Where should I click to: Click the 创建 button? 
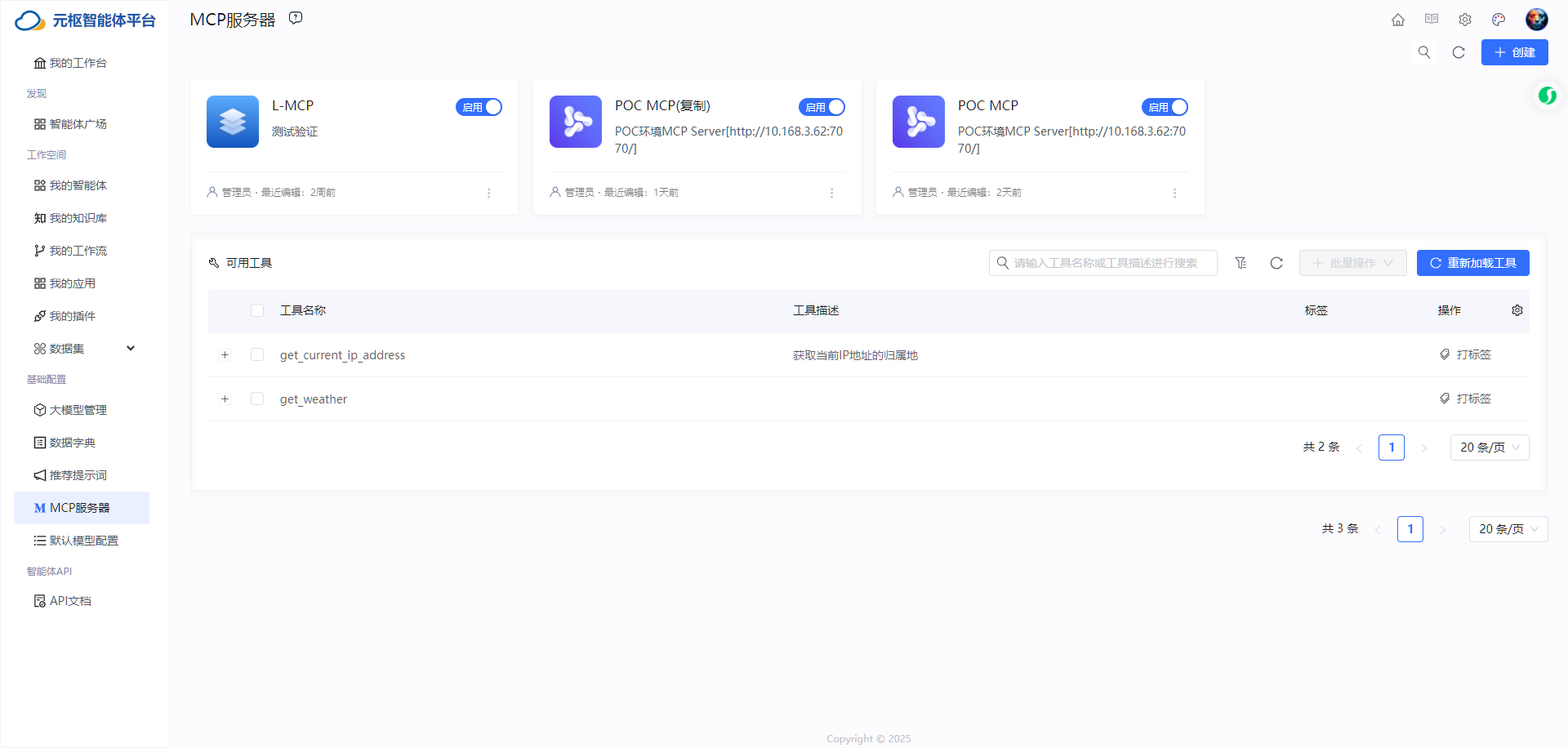tap(1514, 52)
